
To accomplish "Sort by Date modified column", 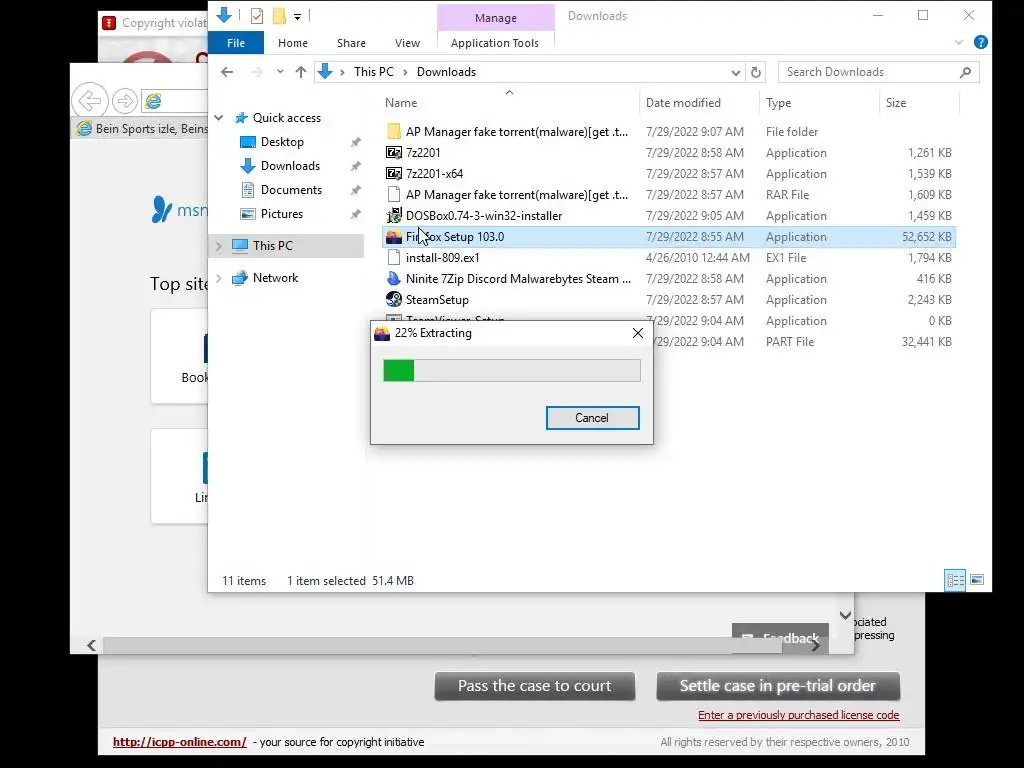I will pyautogui.click(x=683, y=103).
